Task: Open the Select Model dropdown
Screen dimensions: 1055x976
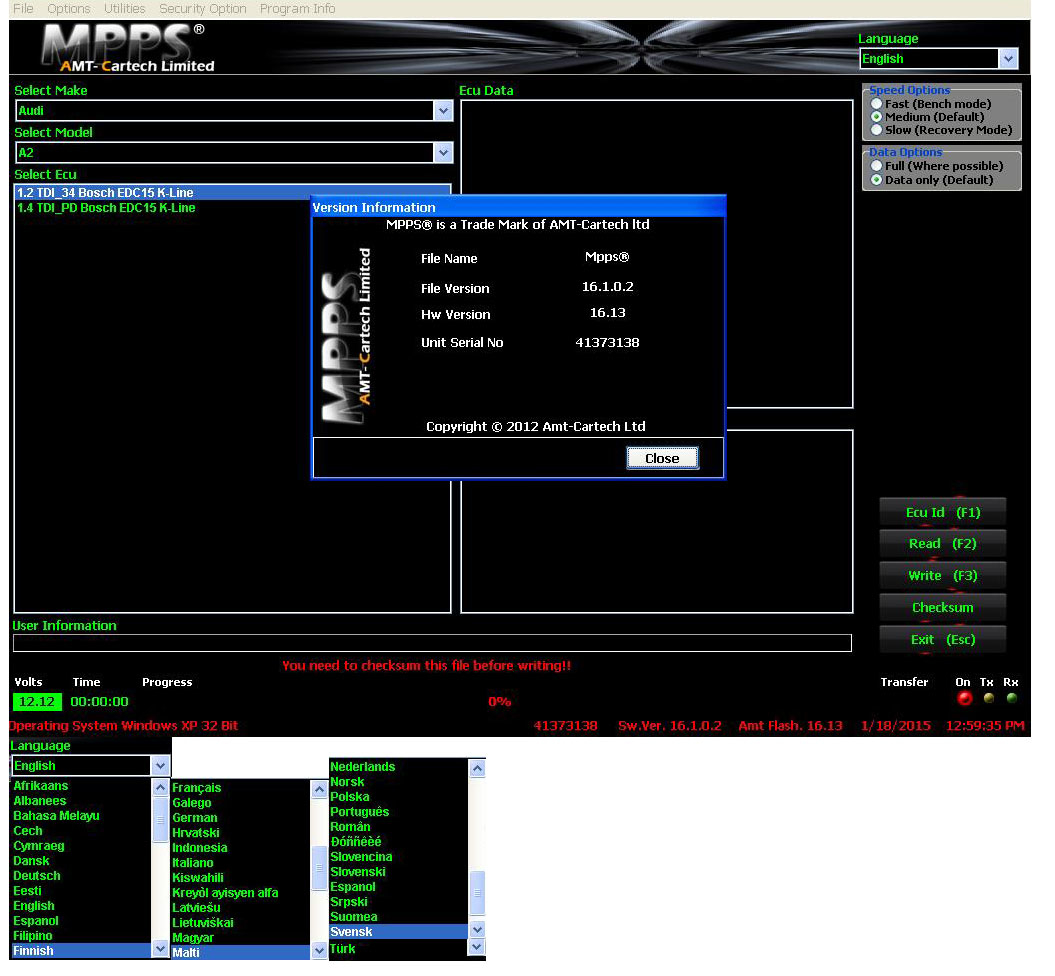Action: (443, 152)
